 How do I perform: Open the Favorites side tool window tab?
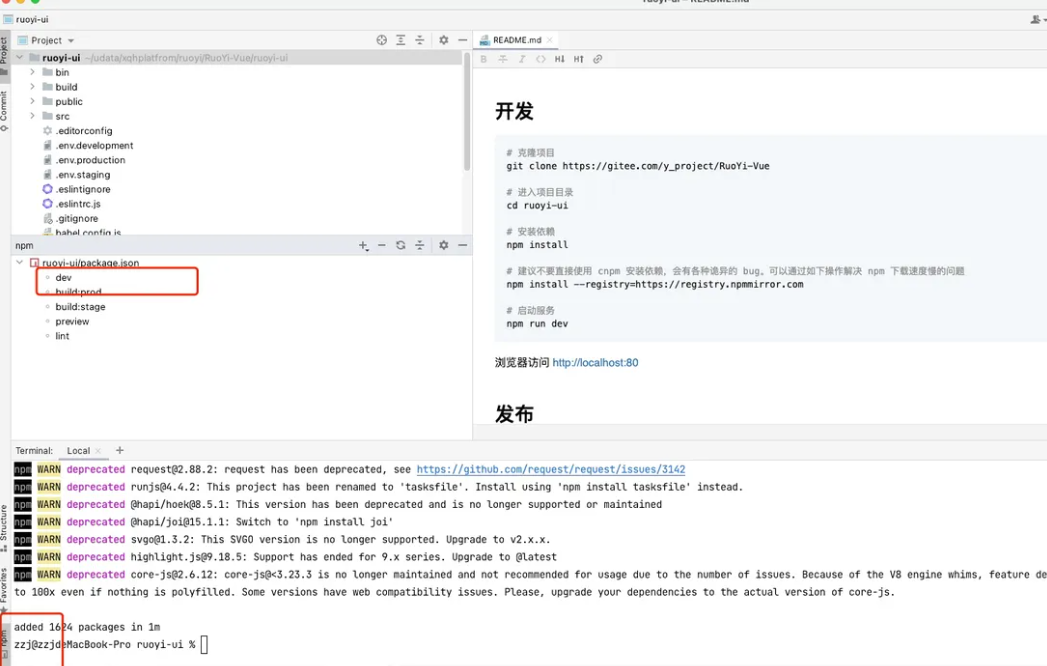(x=4, y=590)
